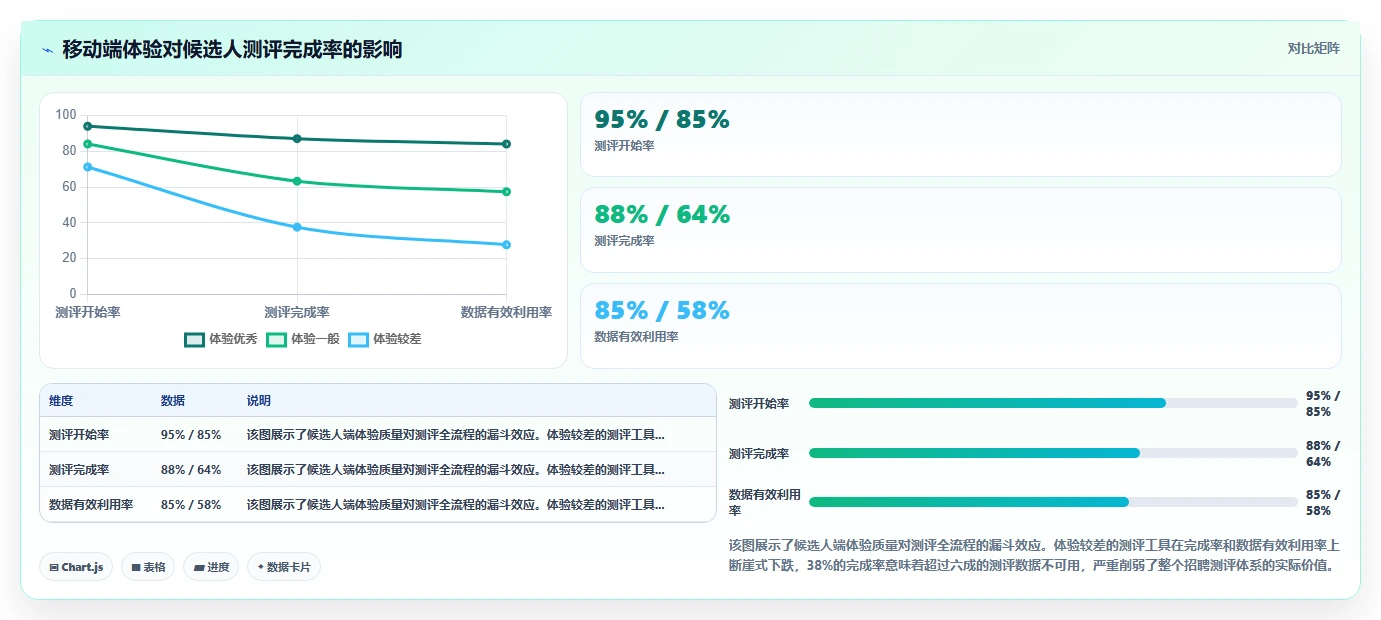This screenshot has height=620, width=1381.
Task: Toggle the 体验优秀 legend item
Action: [x=221, y=339]
